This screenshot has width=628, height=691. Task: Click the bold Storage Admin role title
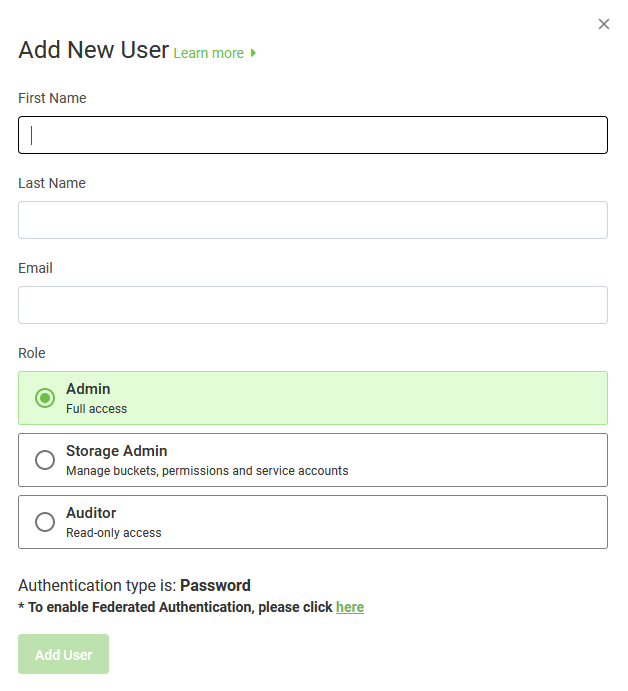(116, 451)
